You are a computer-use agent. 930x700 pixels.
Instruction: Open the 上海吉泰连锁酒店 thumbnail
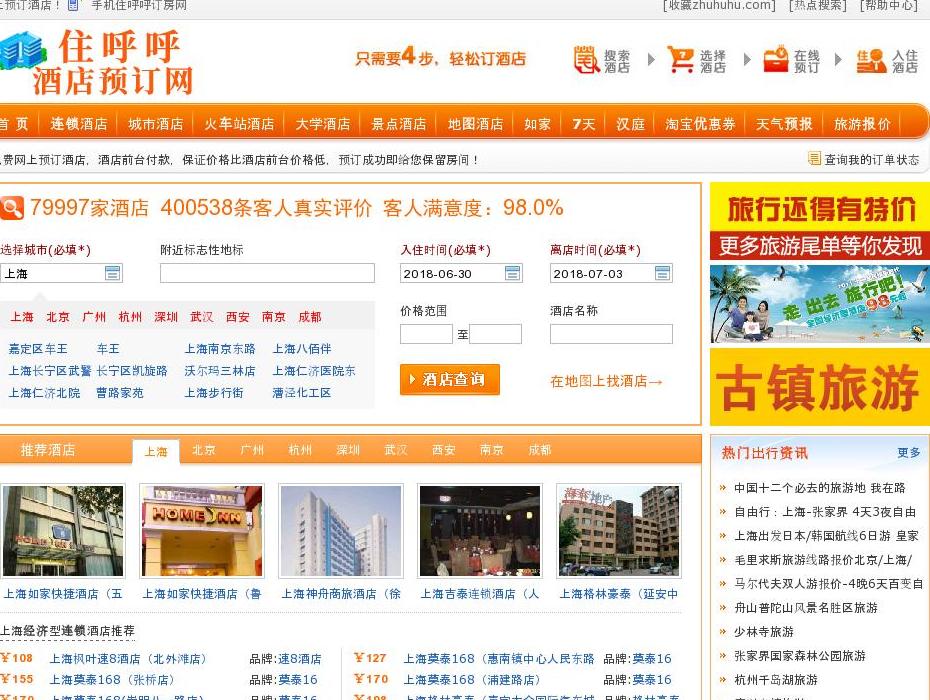point(480,531)
